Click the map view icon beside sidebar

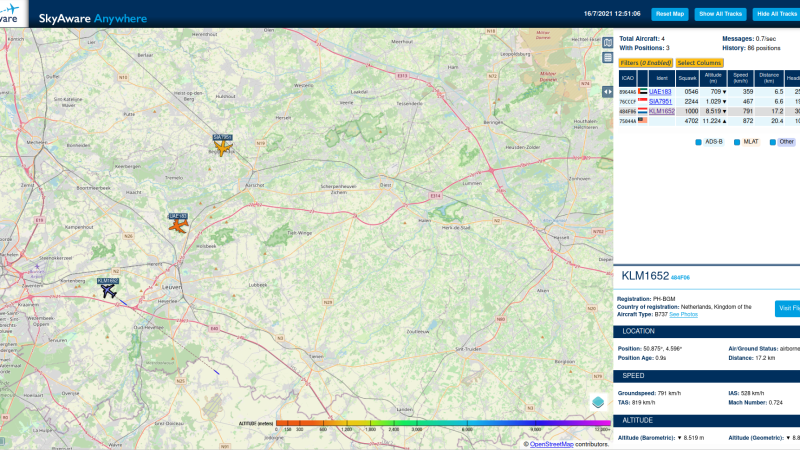607,43
